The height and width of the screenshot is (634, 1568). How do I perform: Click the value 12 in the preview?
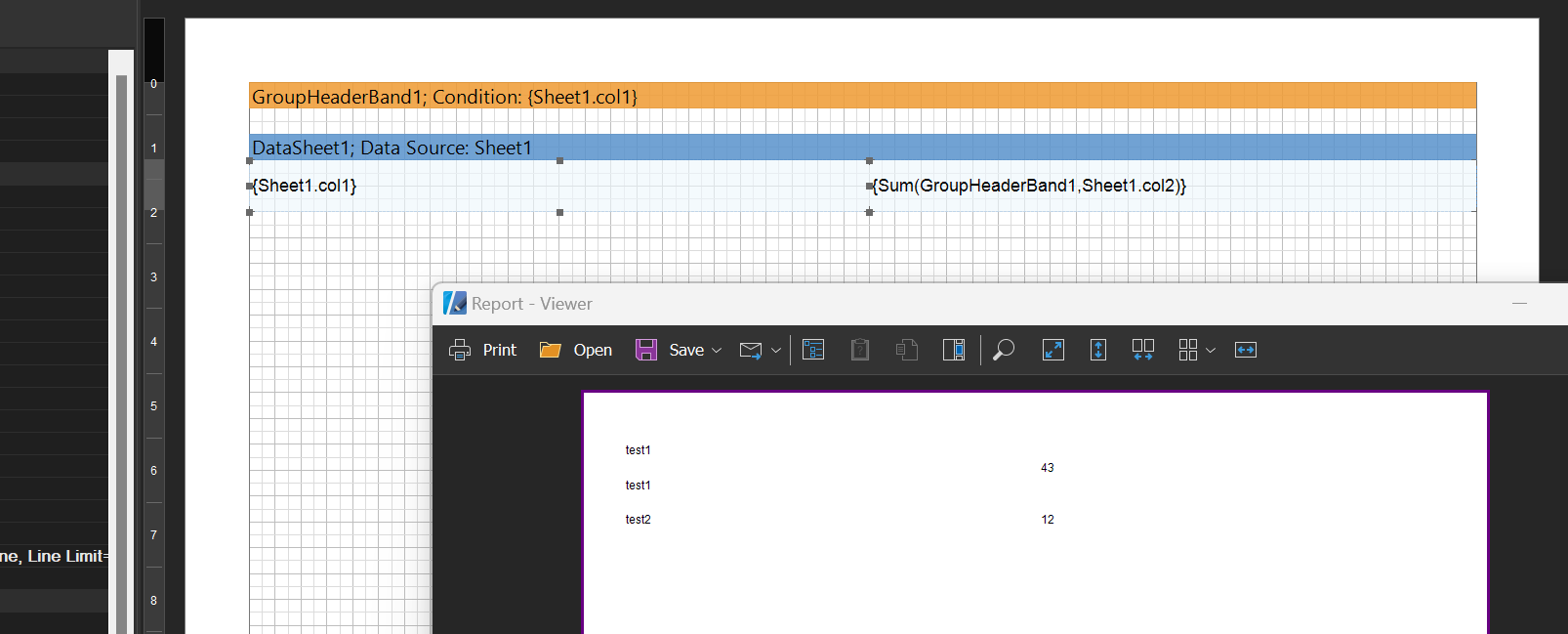click(1048, 520)
